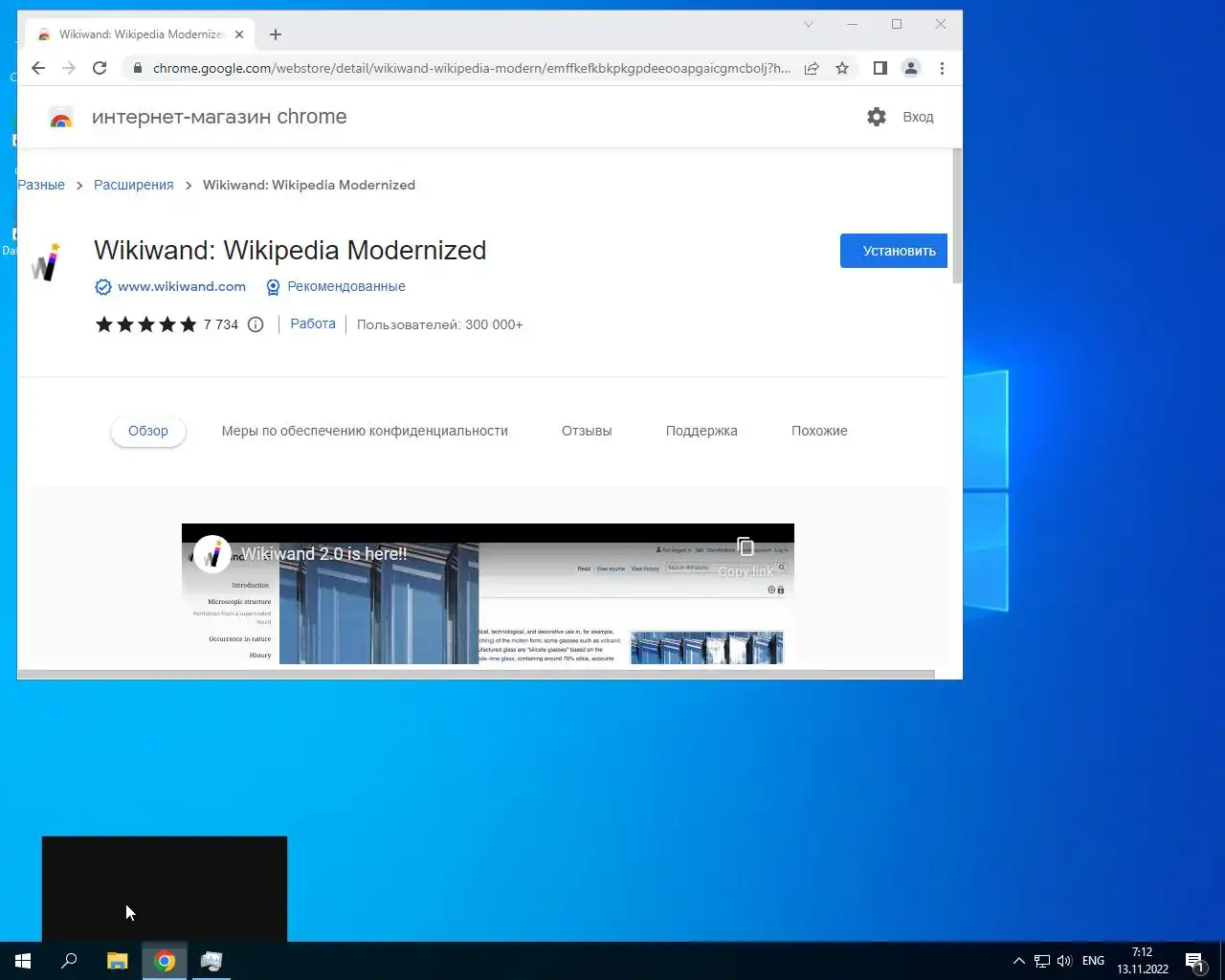Open Расширения breadcrumb link
This screenshot has width=1225, height=980.
[x=134, y=185]
